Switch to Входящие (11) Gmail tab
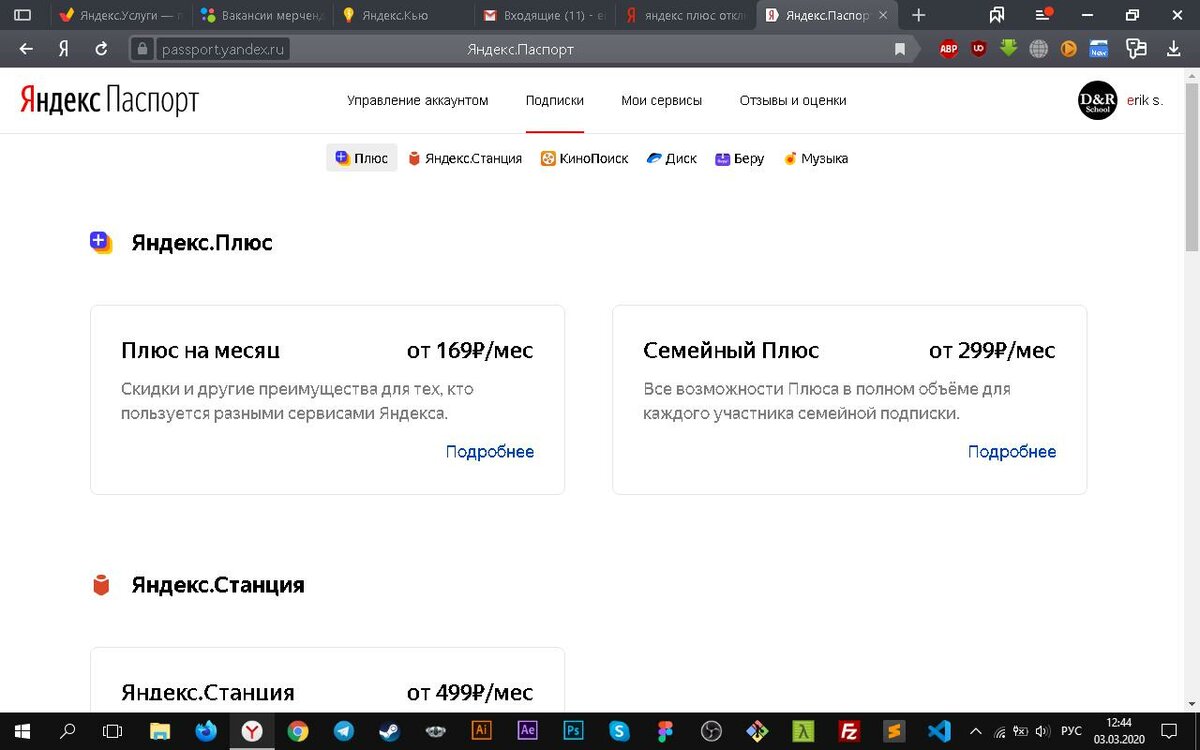 (x=545, y=15)
